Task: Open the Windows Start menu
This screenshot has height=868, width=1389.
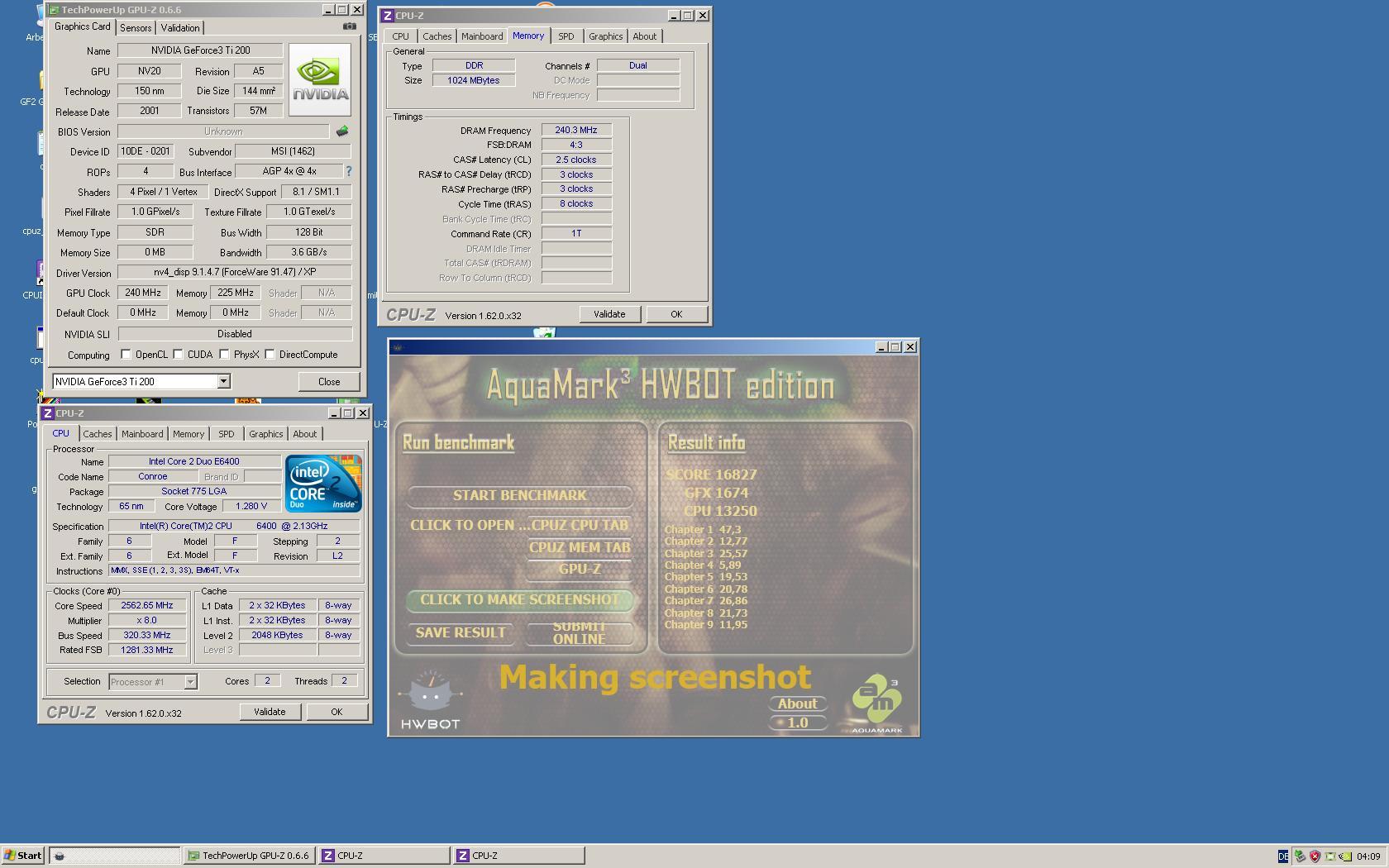Action: 23,856
